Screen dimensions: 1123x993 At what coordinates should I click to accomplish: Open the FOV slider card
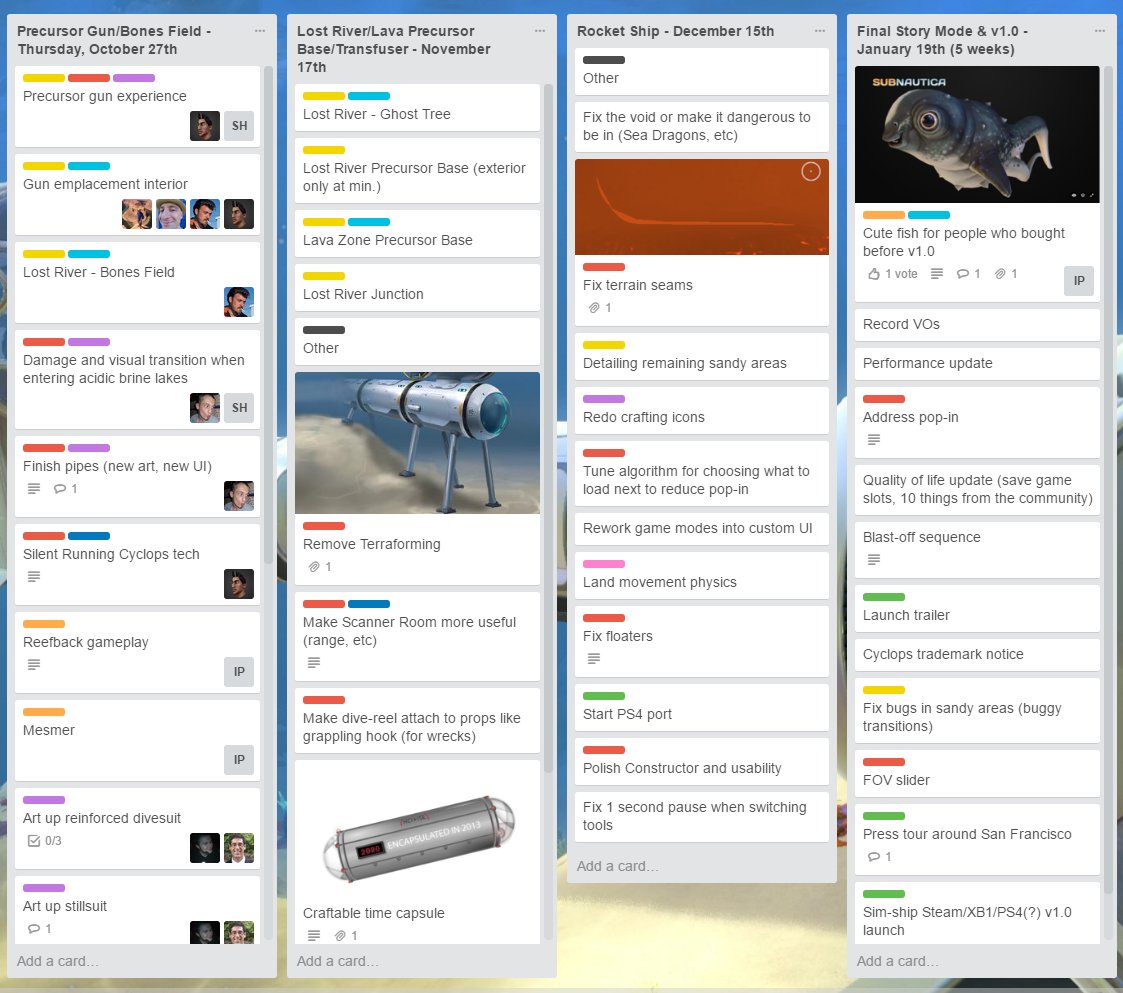977,774
